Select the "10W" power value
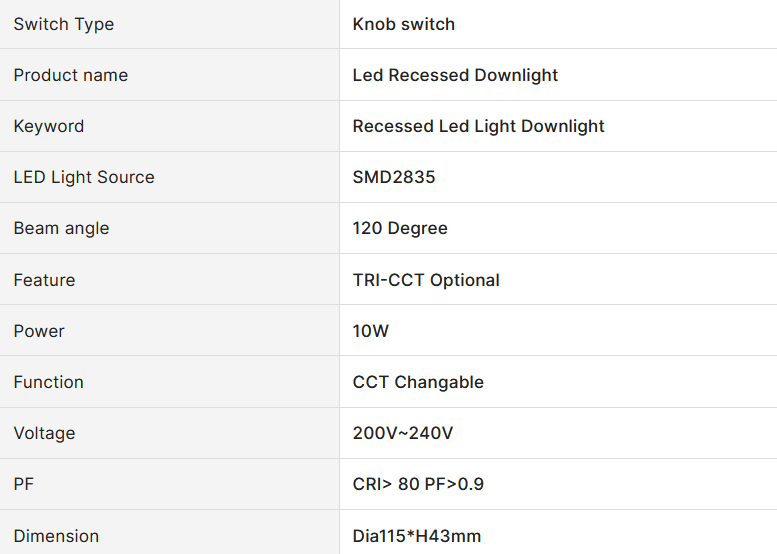Viewport: 777px width, 554px height. pyautogui.click(x=371, y=331)
